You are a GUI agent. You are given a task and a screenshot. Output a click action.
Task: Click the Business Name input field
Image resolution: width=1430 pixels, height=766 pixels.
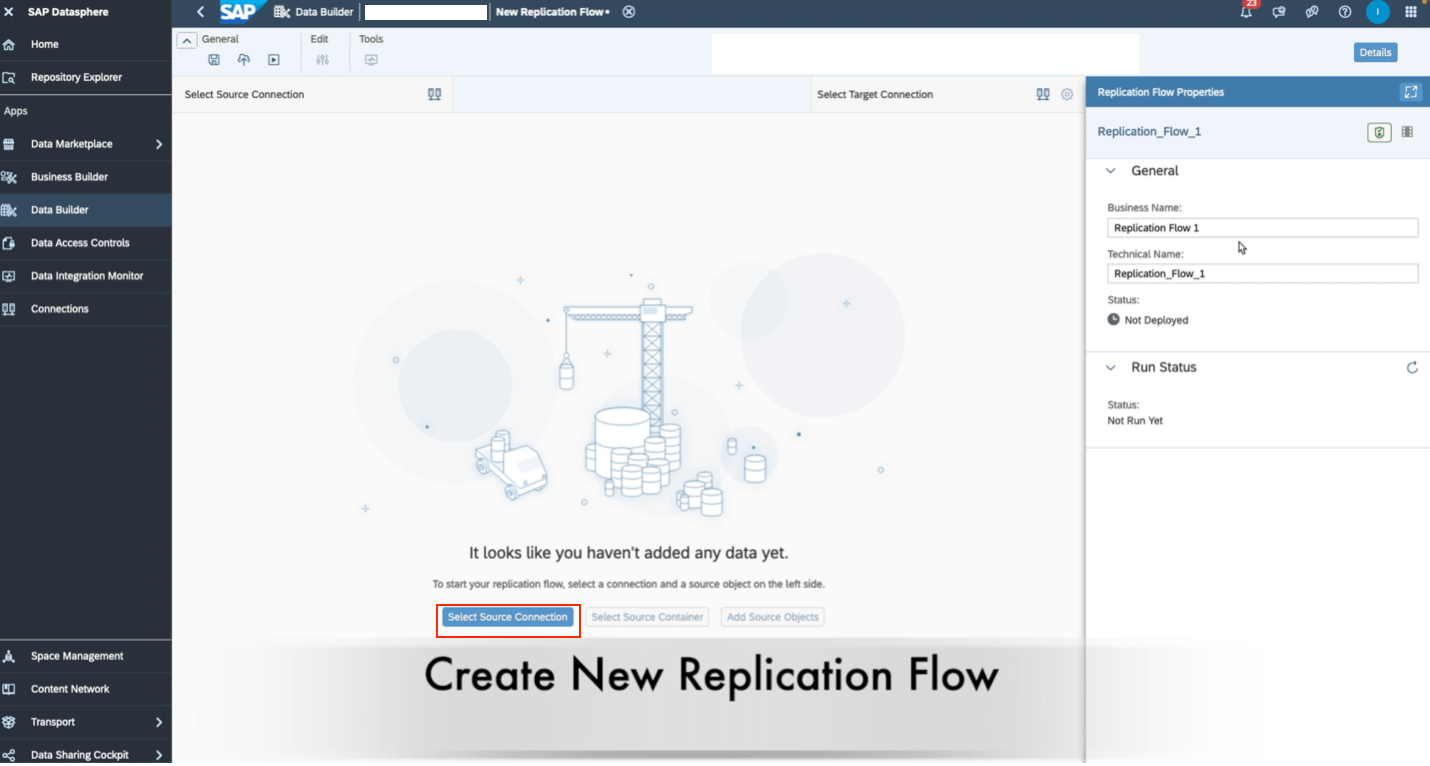point(1262,227)
